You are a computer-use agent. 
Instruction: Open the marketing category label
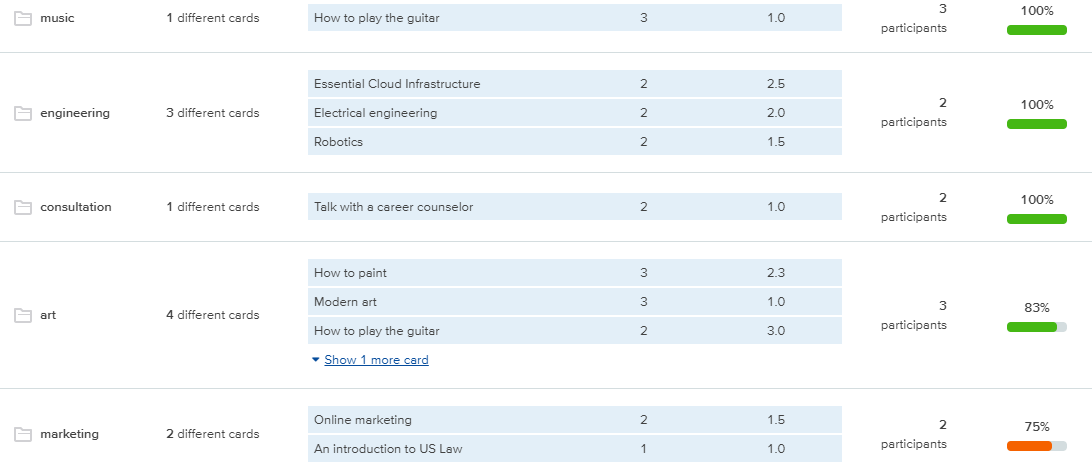click(70, 434)
